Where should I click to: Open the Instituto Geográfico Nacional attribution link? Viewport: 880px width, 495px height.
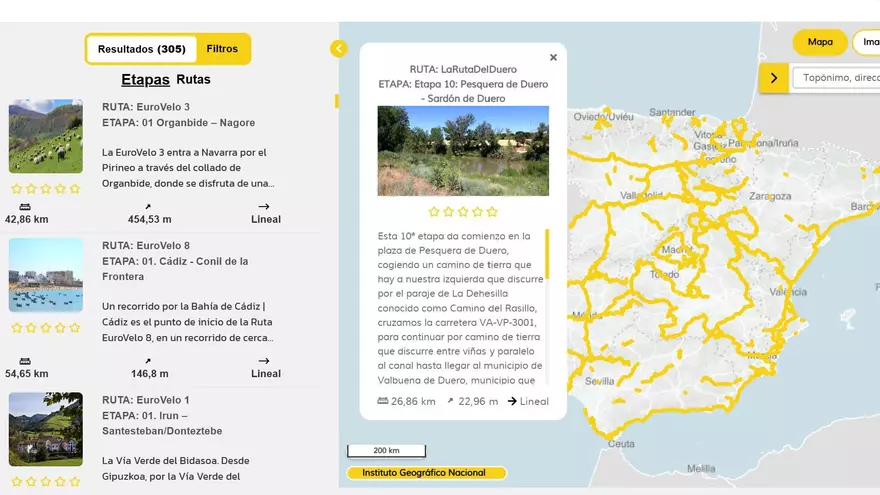(424, 473)
